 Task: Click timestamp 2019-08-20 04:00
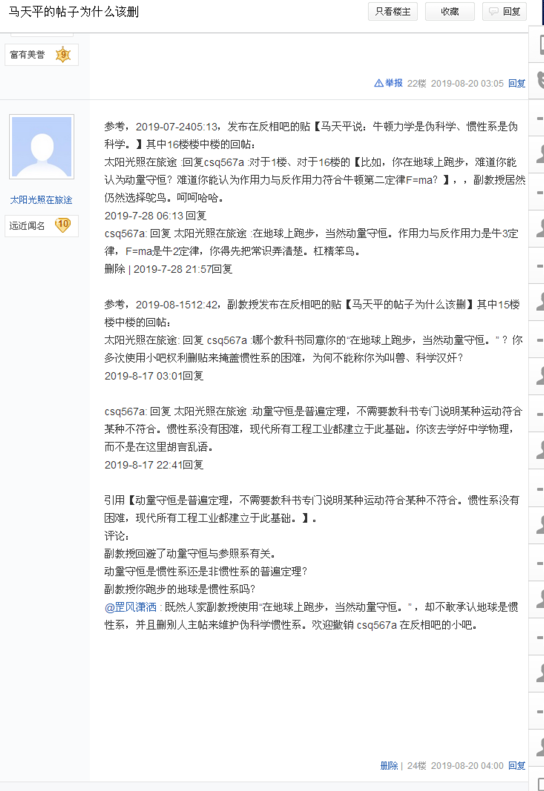467,766
